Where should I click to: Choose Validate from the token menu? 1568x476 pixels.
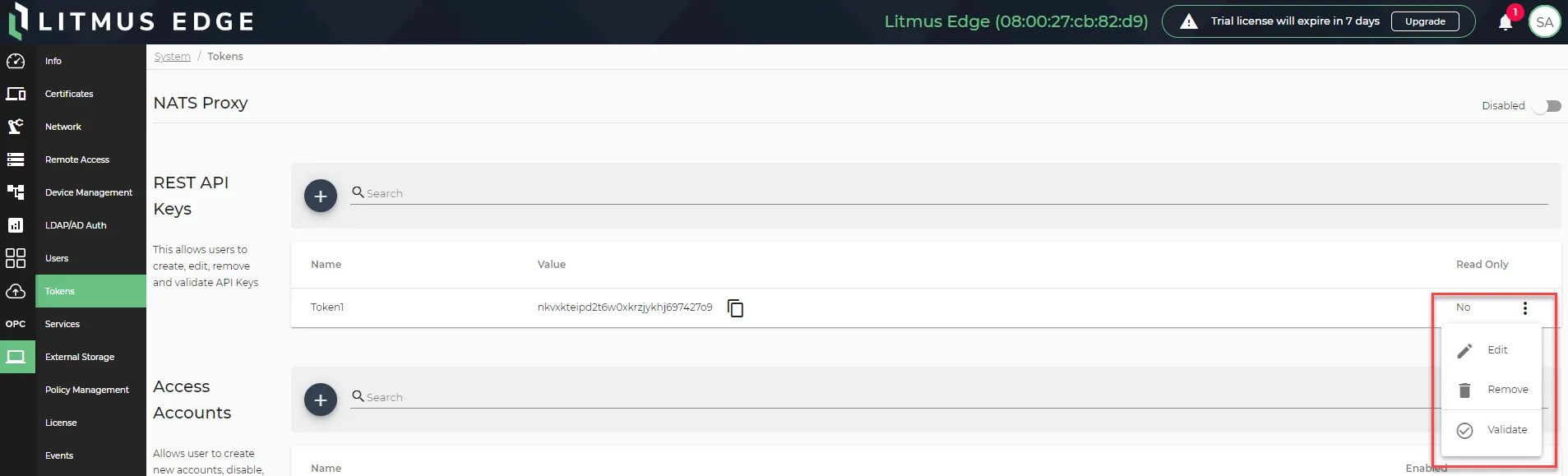[1491, 430]
